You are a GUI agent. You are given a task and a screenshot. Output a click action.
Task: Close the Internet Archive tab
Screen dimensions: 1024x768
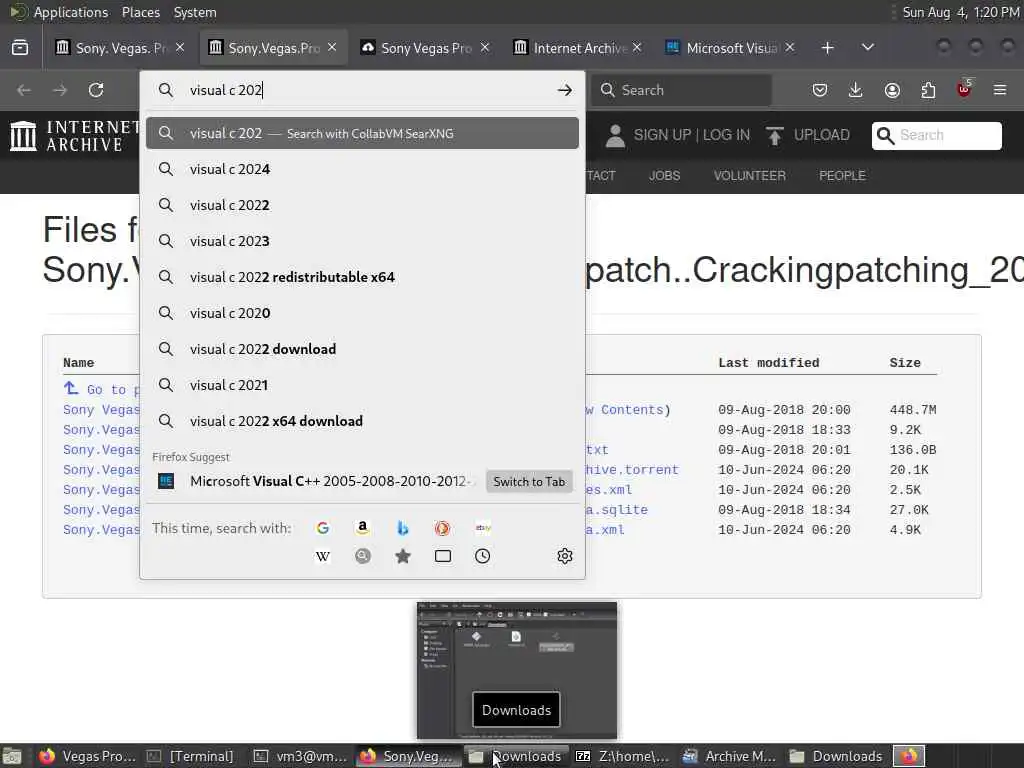tap(637, 48)
